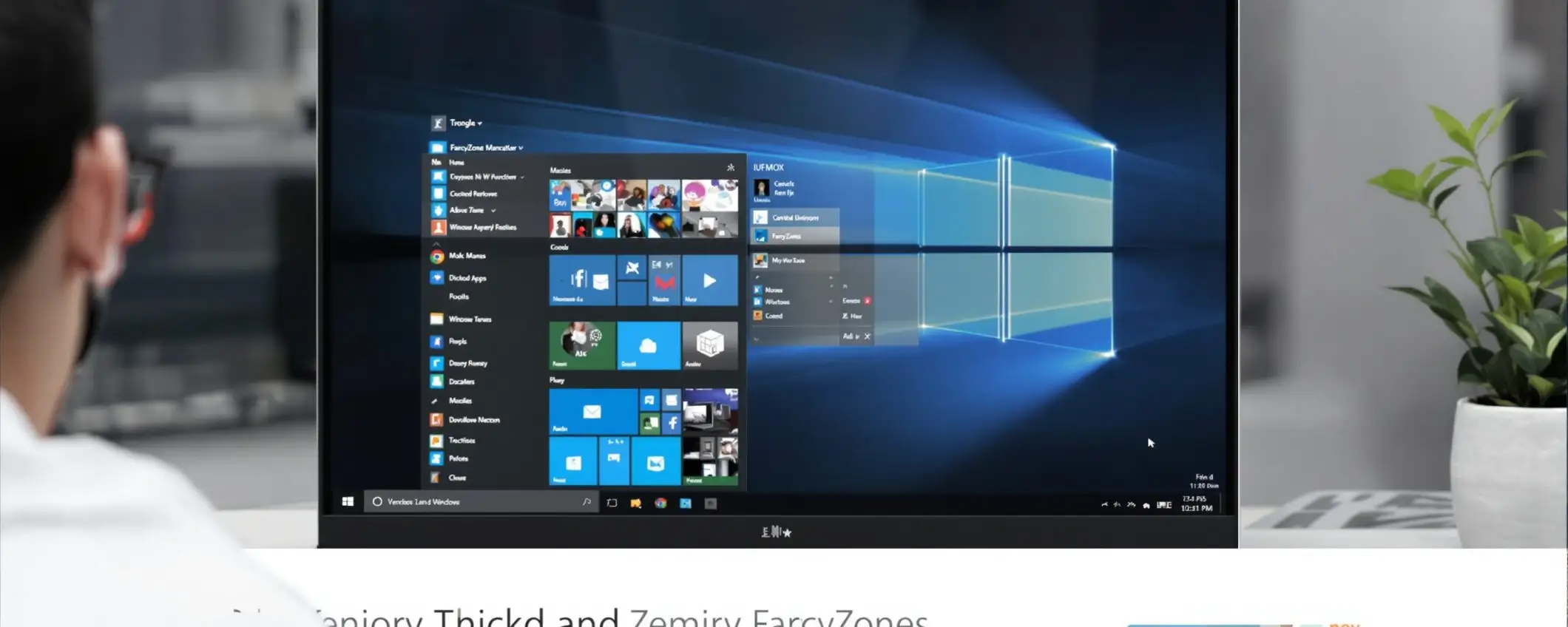
Task: Open the cloud tile in Start menu
Action: [648, 345]
